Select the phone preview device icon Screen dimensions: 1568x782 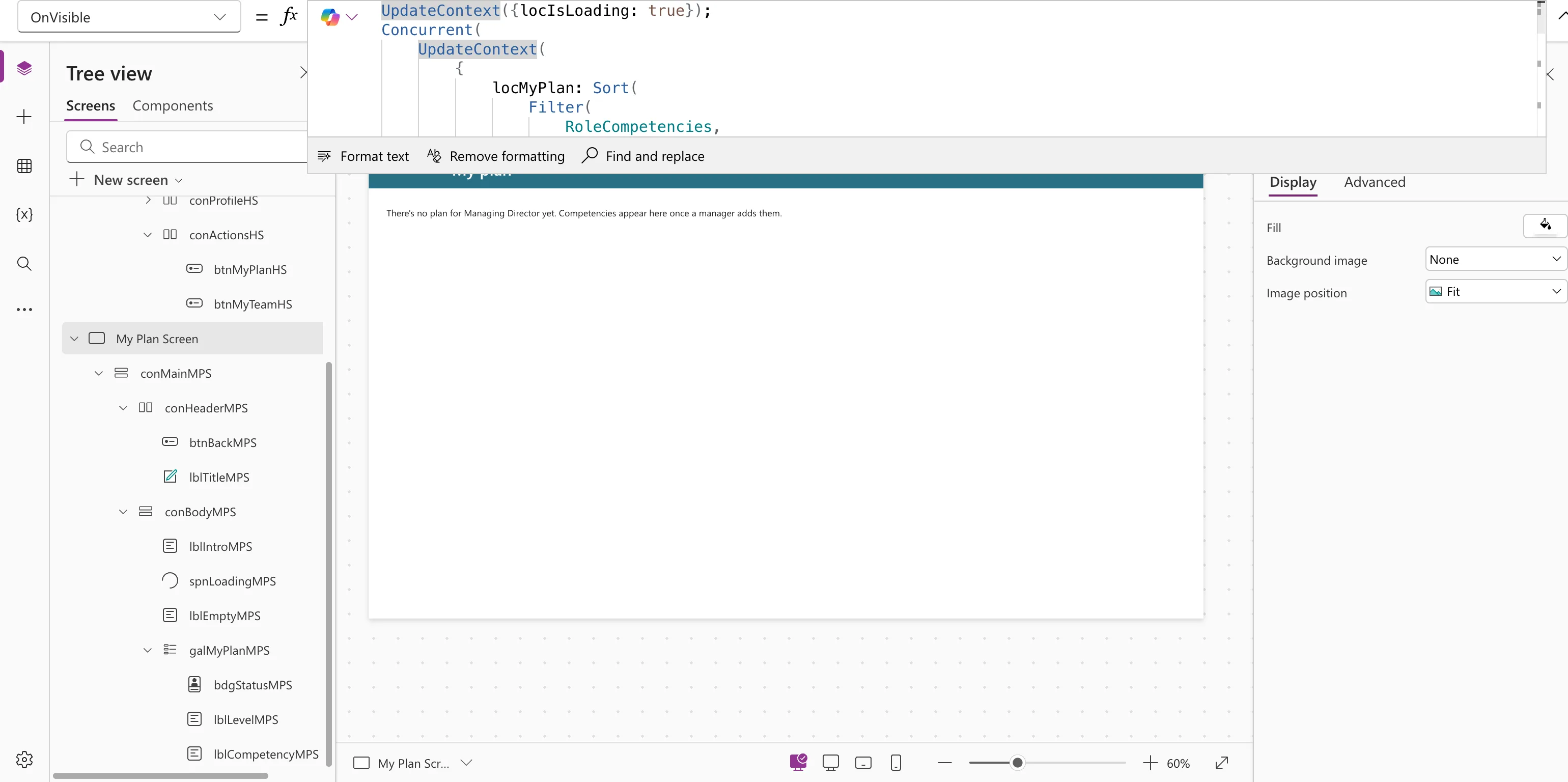pos(896,763)
